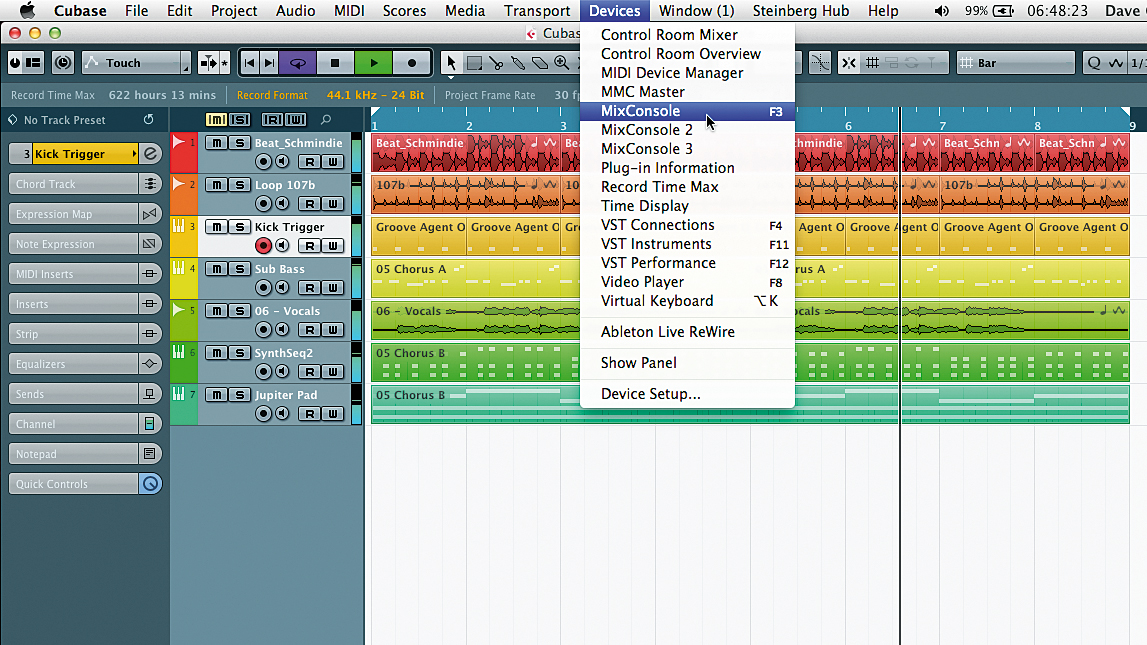Select the first Beat_Schmindie audio event
The height and width of the screenshot is (645, 1147).
pyautogui.click(x=466, y=153)
